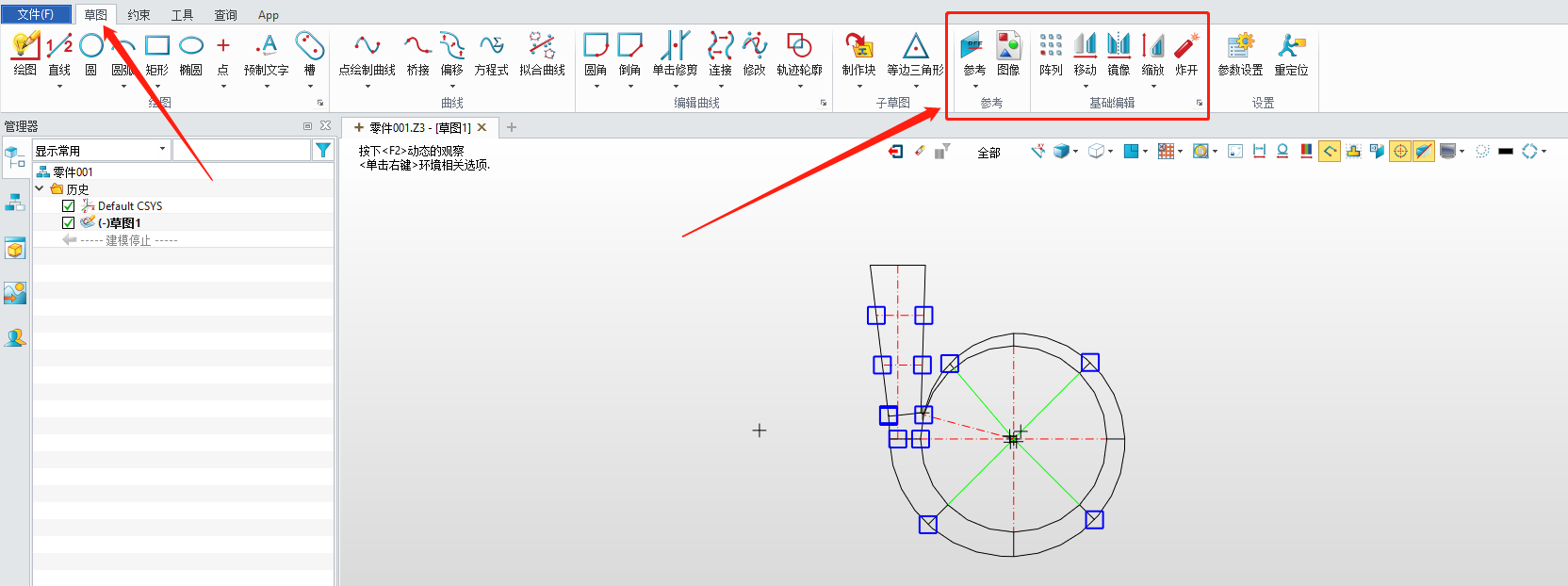The image size is (1568, 586).
Task: Toggle the manager filter funnel button
Action: pyautogui.click(x=323, y=150)
